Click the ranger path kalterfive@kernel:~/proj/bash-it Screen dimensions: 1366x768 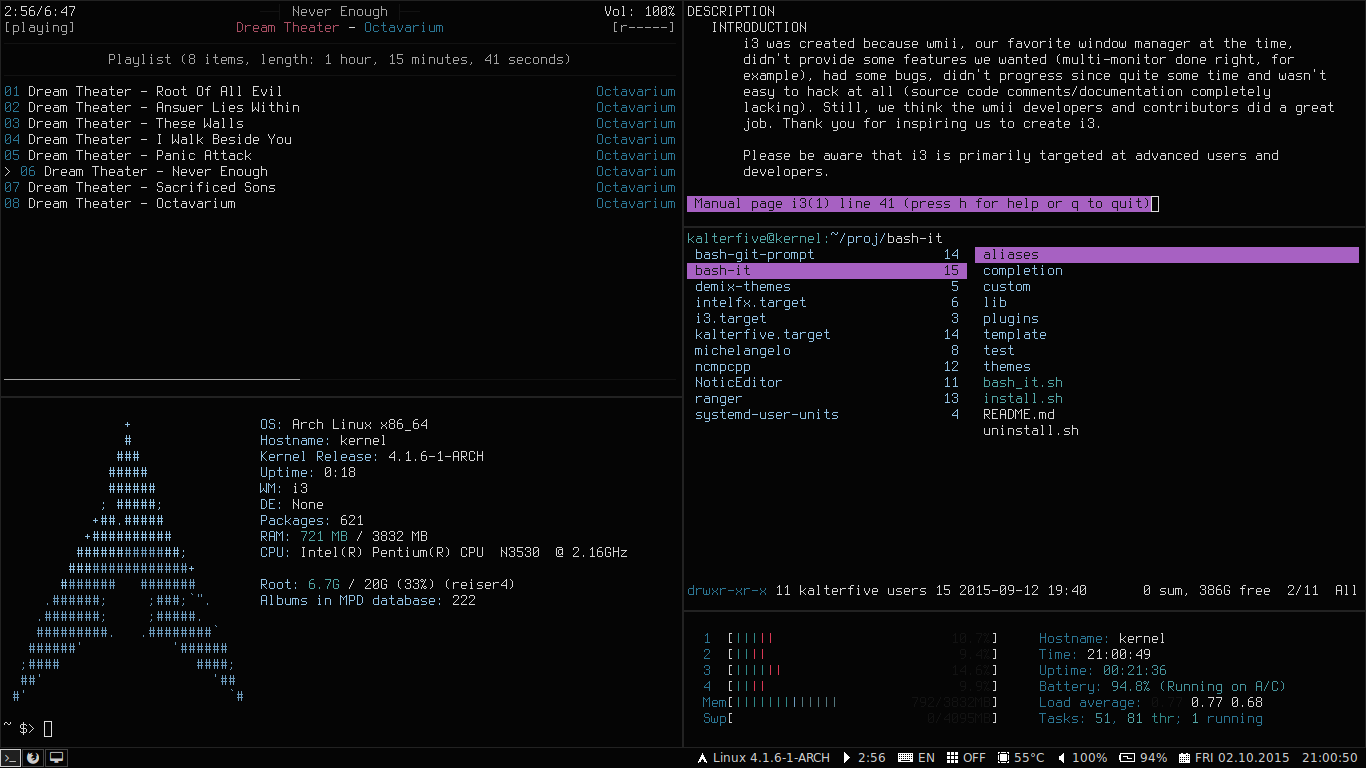(x=815, y=239)
